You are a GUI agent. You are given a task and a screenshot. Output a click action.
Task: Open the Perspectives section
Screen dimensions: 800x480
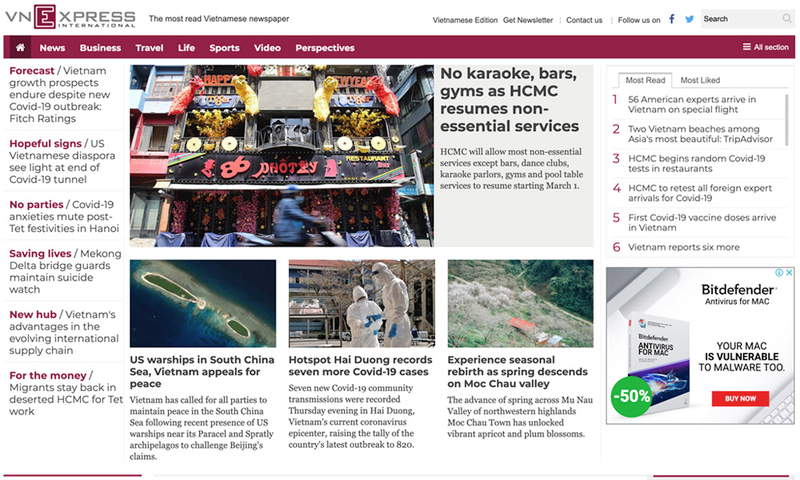(324, 47)
